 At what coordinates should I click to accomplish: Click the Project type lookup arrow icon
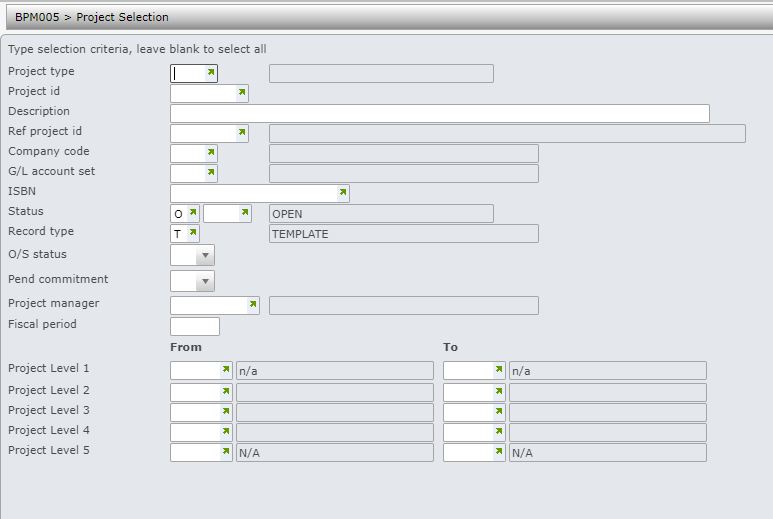click(x=211, y=73)
